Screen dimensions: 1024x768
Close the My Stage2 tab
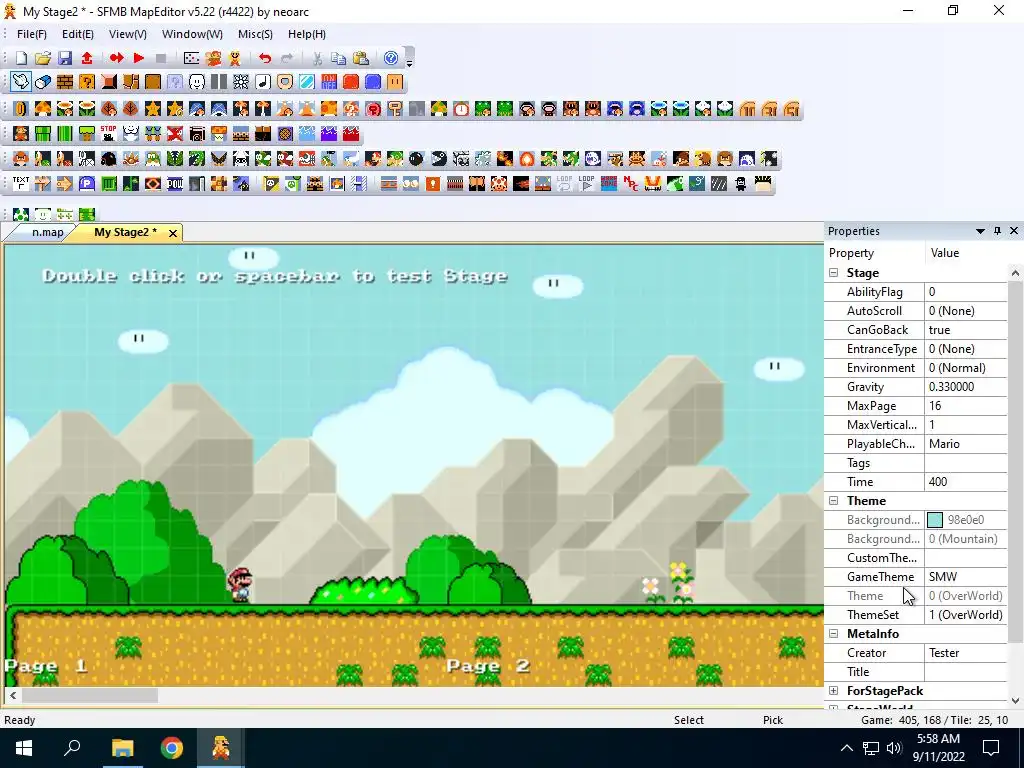pos(173,233)
